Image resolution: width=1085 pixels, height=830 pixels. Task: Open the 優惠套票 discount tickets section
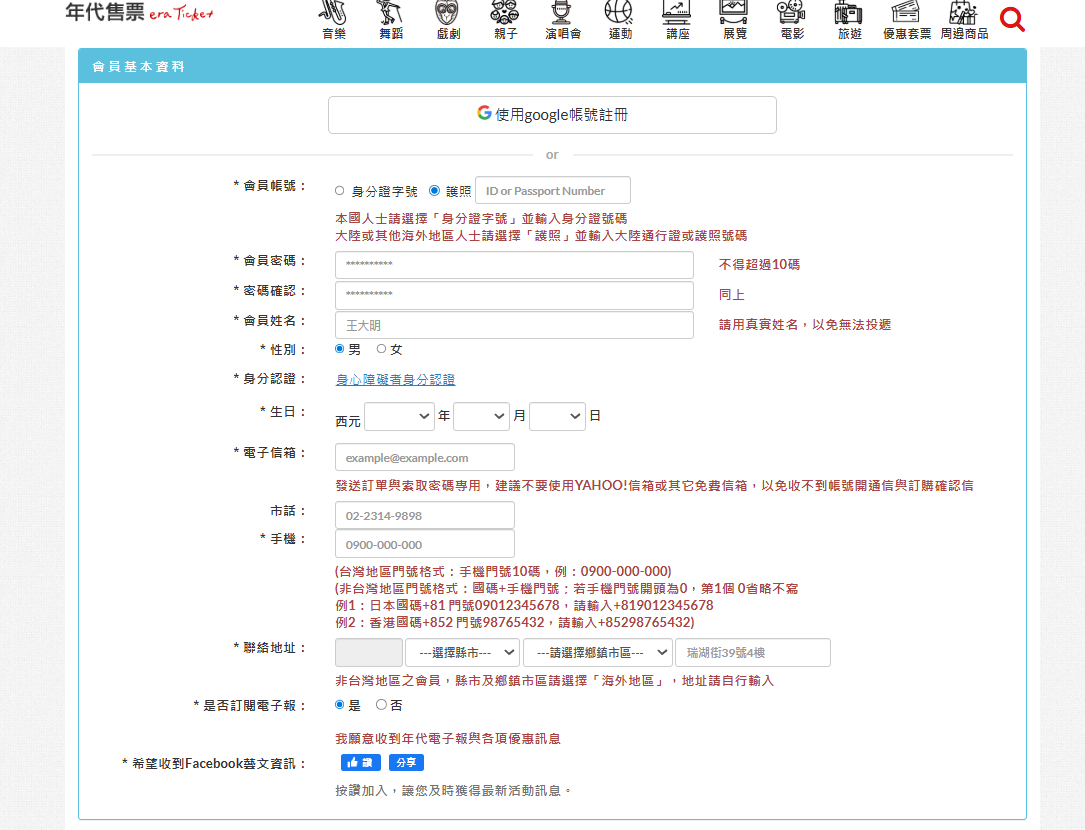906,18
